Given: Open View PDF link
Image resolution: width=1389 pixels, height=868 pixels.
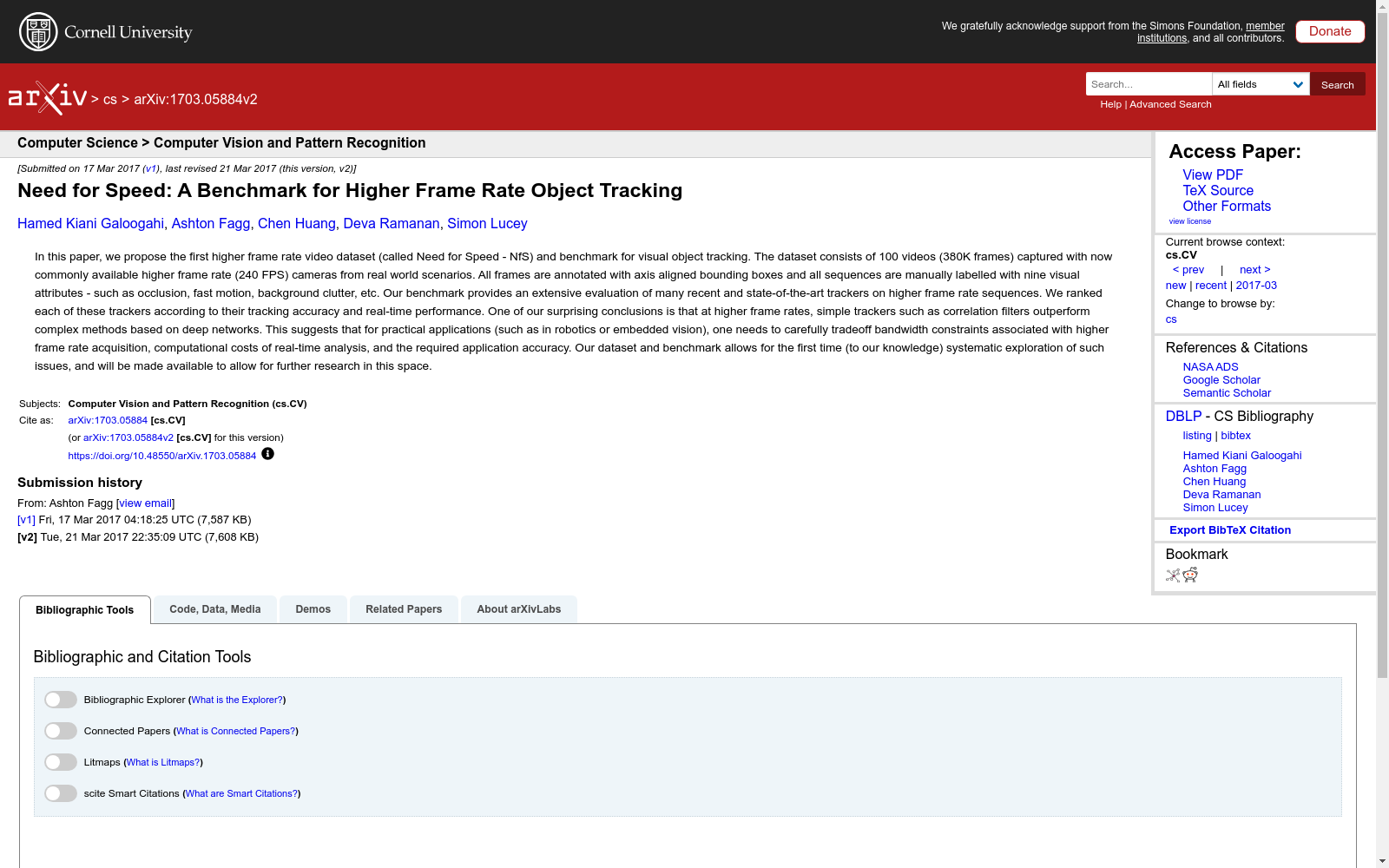Looking at the screenshot, I should click(1213, 175).
